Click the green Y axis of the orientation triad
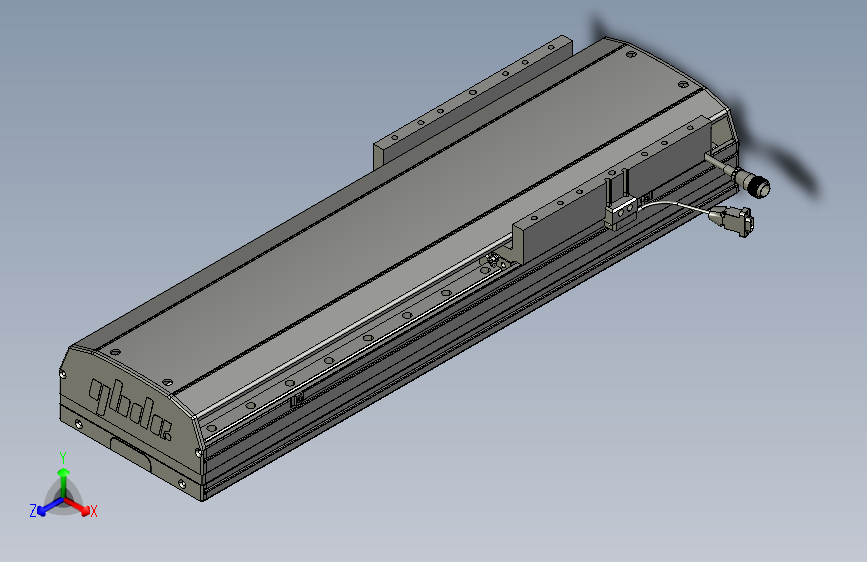This screenshot has height=562, width=867. coord(64,482)
